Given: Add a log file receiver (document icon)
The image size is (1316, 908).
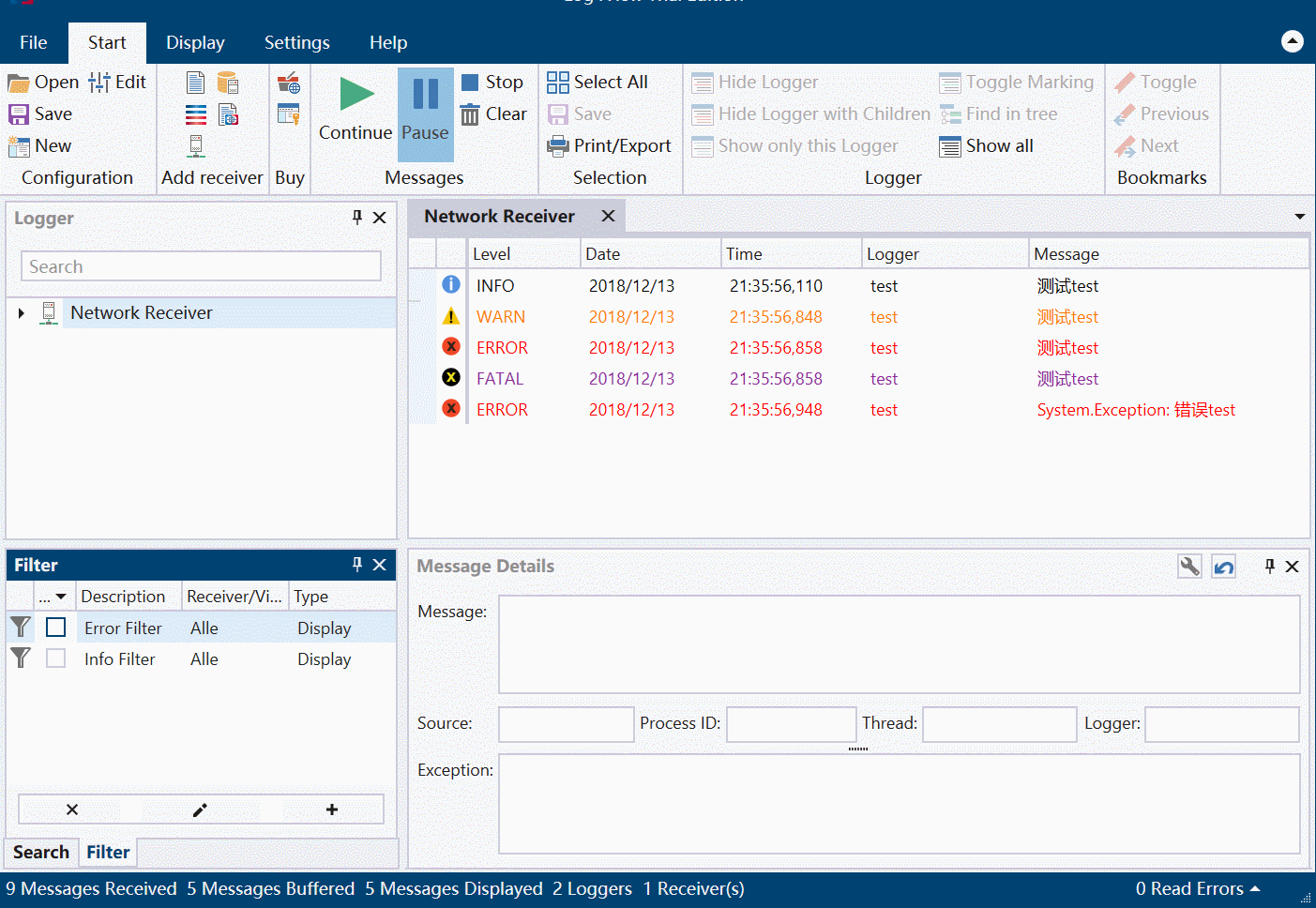Looking at the screenshot, I should pos(195,83).
